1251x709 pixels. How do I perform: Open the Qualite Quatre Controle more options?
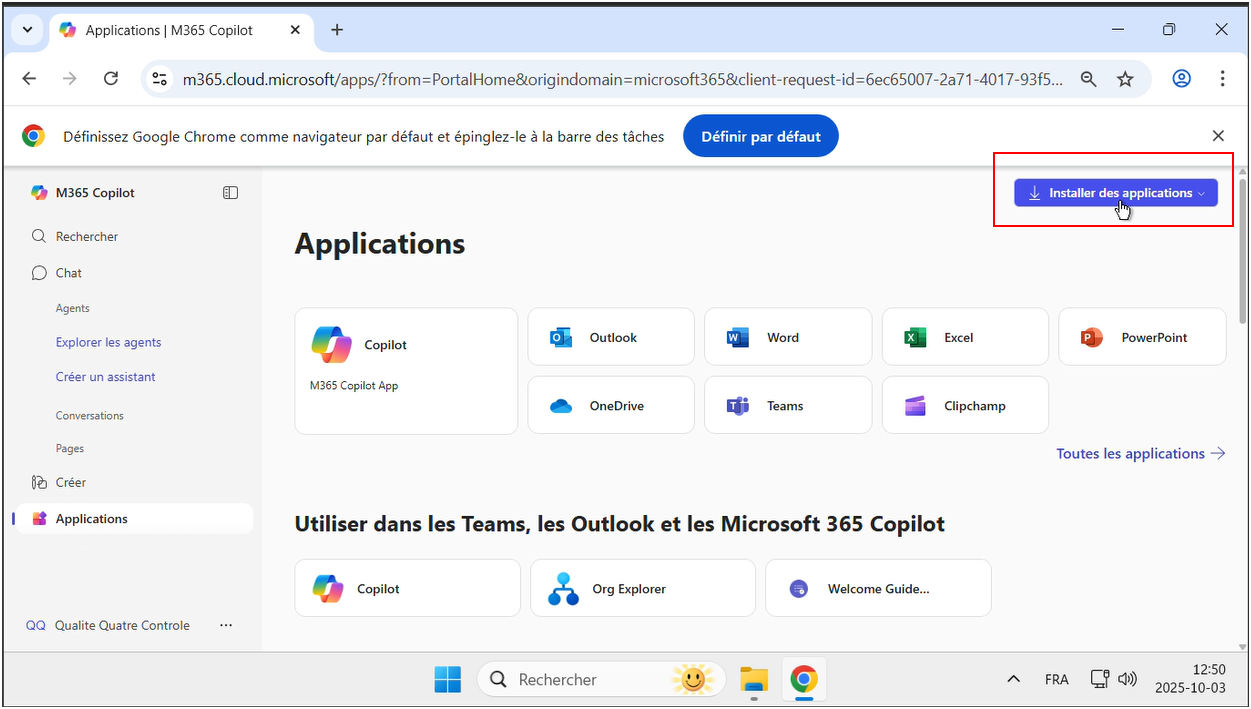tap(226, 625)
